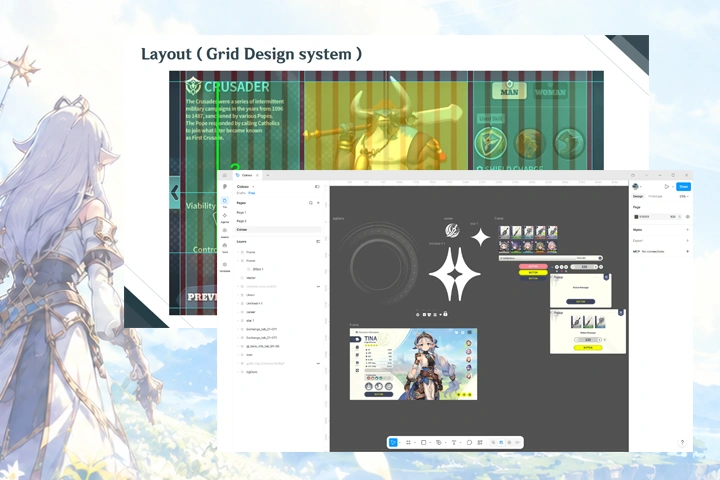The height and width of the screenshot is (480, 720).
Task: Click the page background color swatch
Action: 636,216
